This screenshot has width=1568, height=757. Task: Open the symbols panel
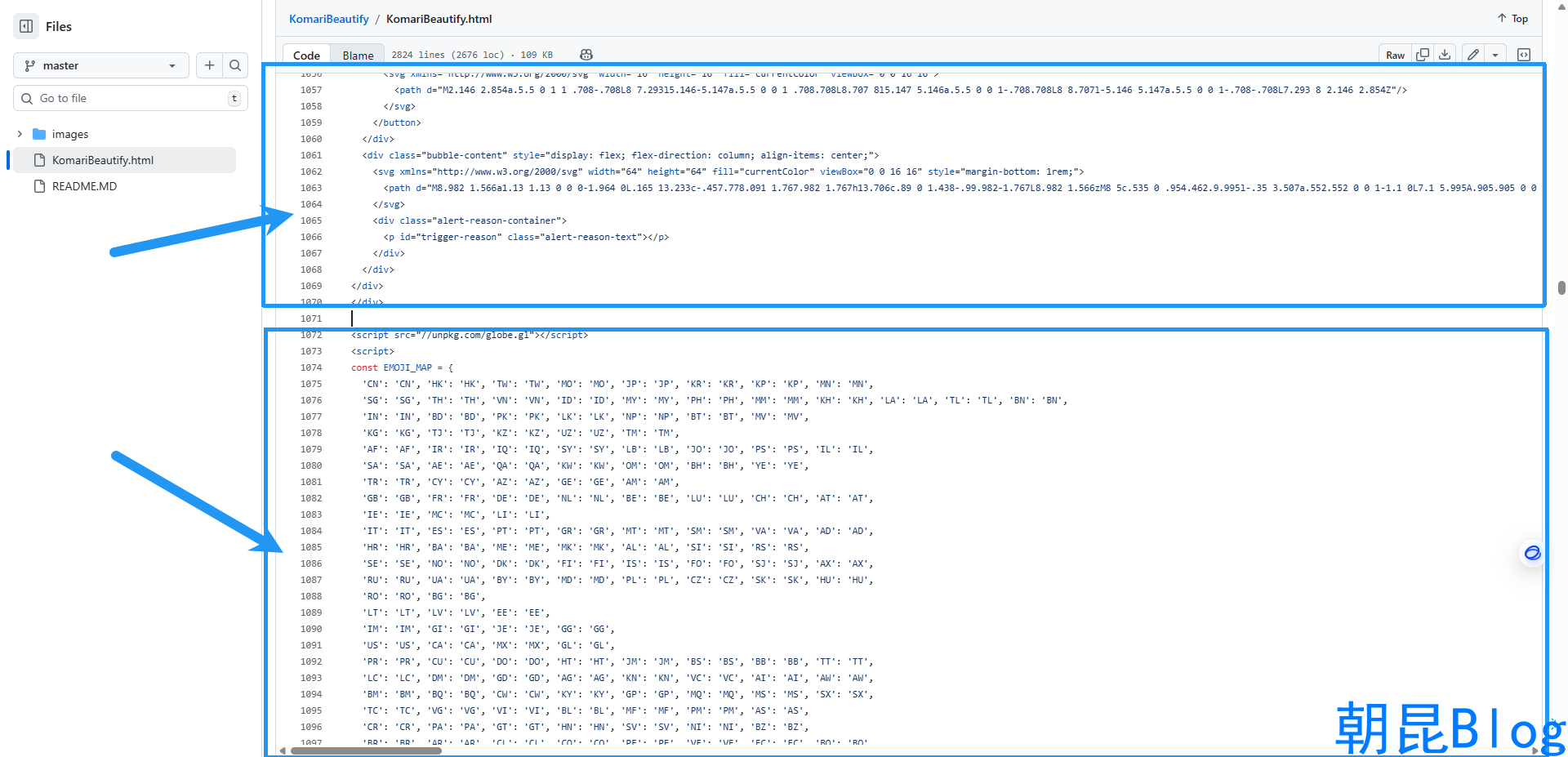[1524, 55]
